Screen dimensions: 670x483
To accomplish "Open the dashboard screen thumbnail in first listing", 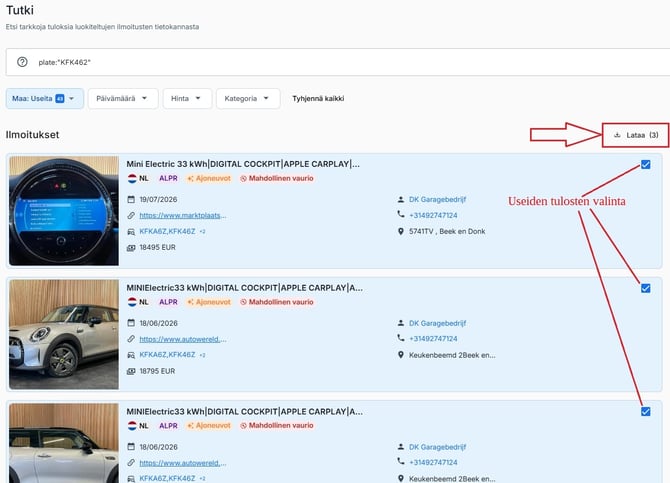I will 64,211.
